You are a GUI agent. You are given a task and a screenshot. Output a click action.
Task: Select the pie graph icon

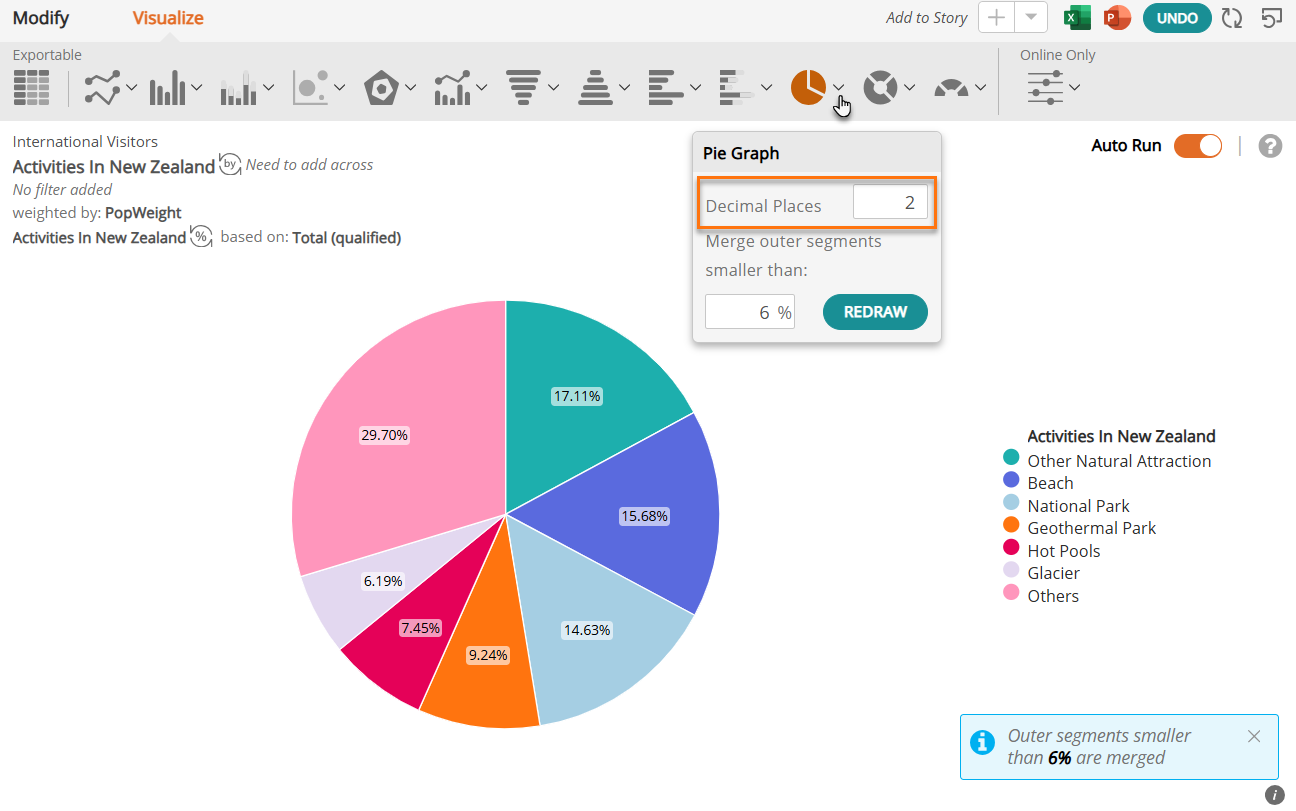(x=808, y=88)
